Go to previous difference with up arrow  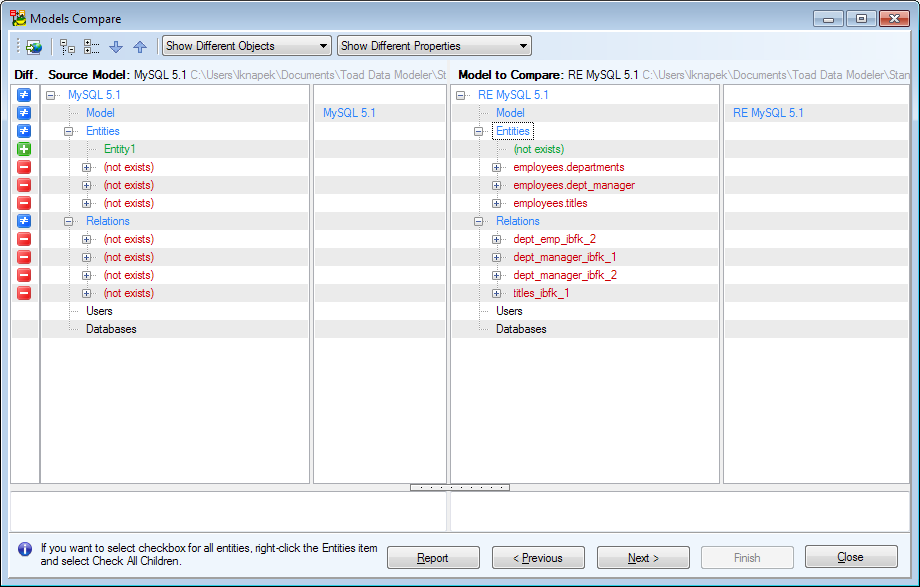point(140,46)
